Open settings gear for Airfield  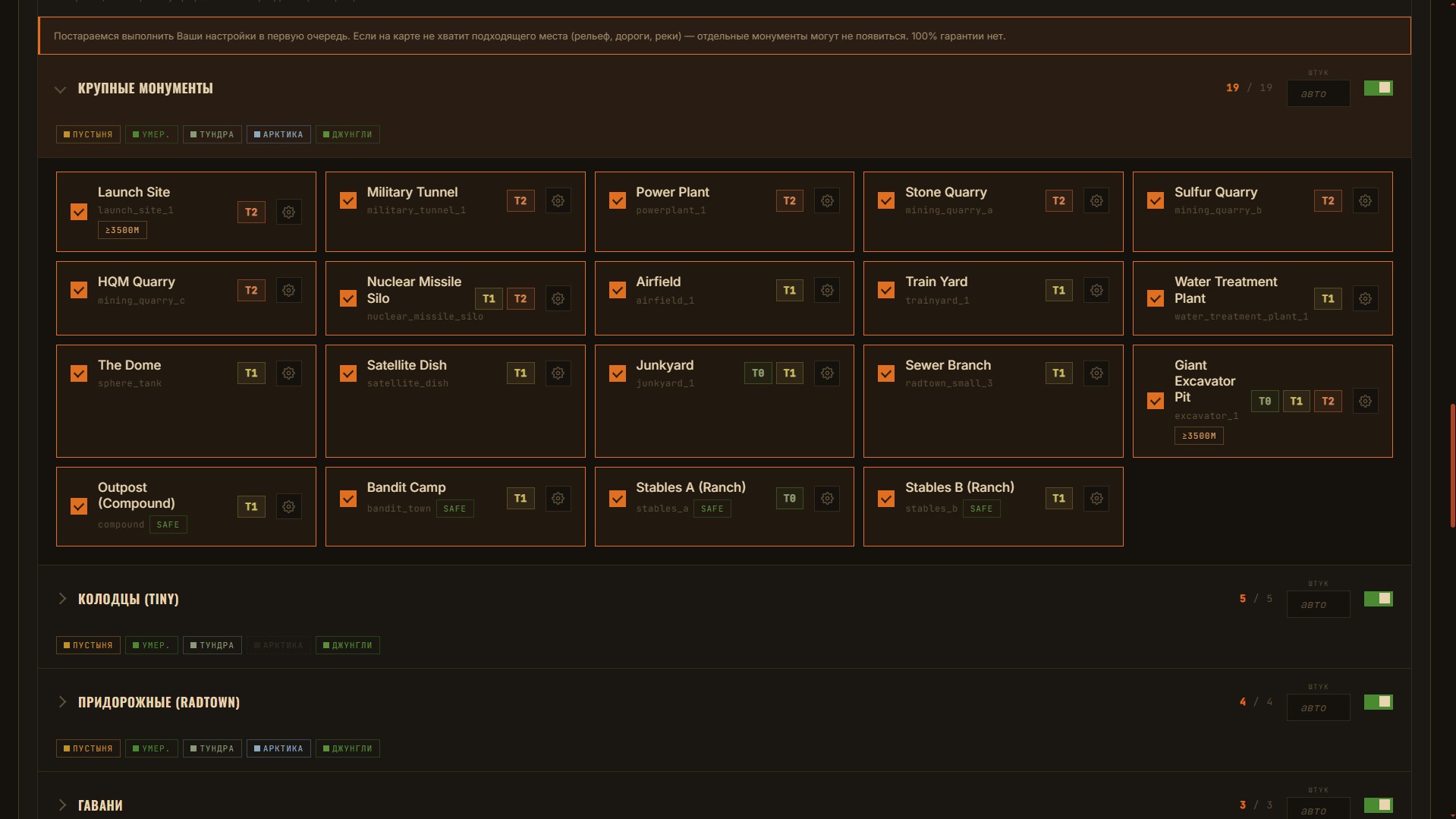click(x=827, y=291)
